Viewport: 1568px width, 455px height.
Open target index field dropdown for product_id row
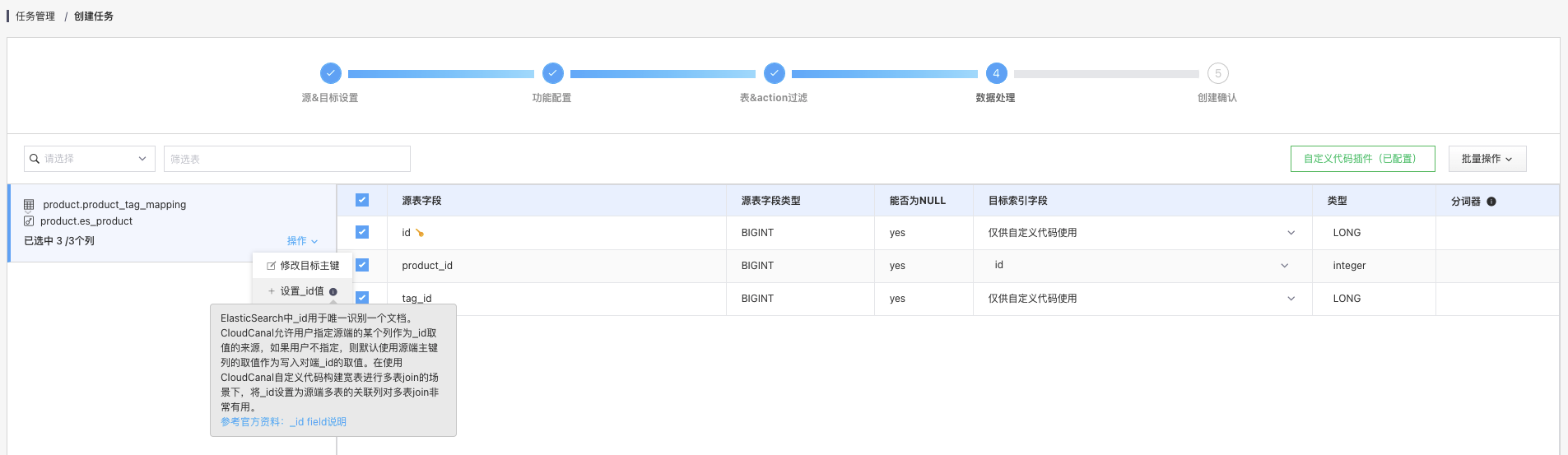[x=1142, y=266]
